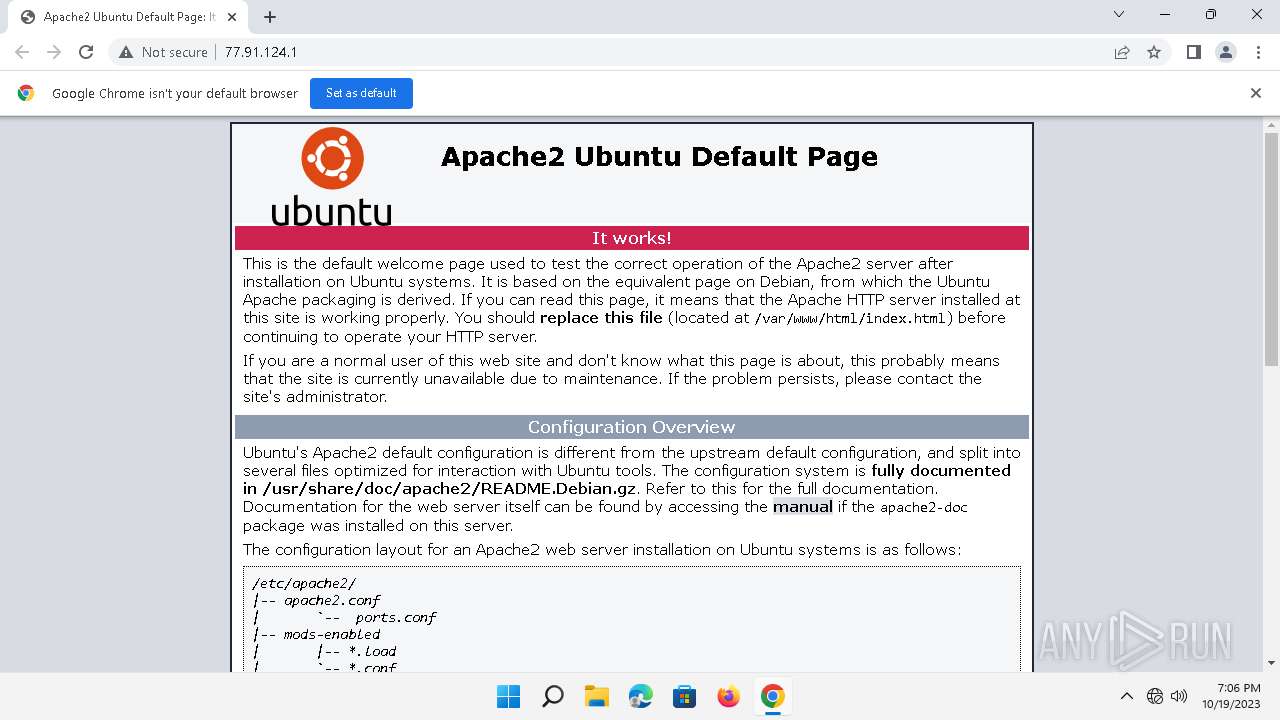Dismiss the default browser infobar
Viewport: 1280px width, 720px height.
[x=1256, y=93]
